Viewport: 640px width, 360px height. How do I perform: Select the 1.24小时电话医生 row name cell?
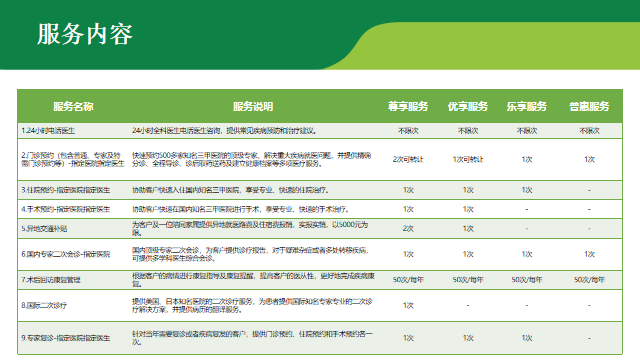(x=48, y=131)
